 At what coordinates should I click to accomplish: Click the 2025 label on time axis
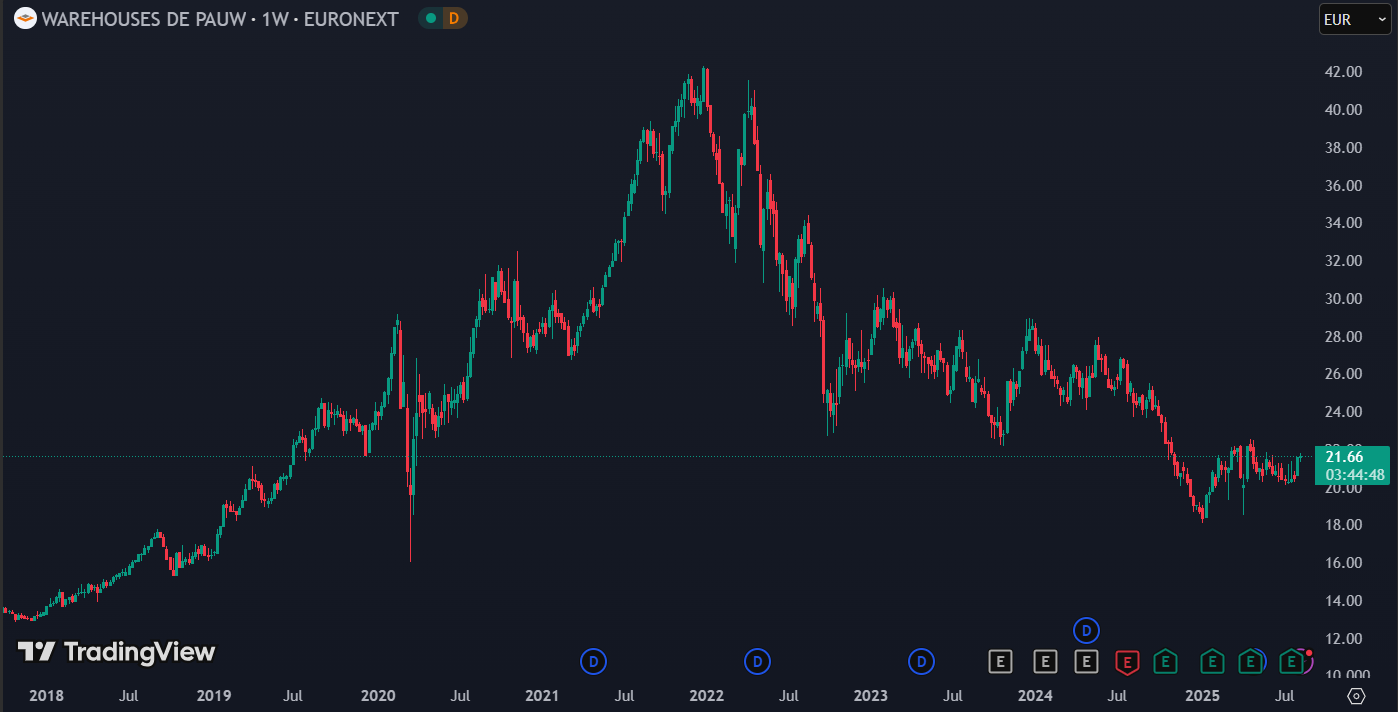(1201, 695)
